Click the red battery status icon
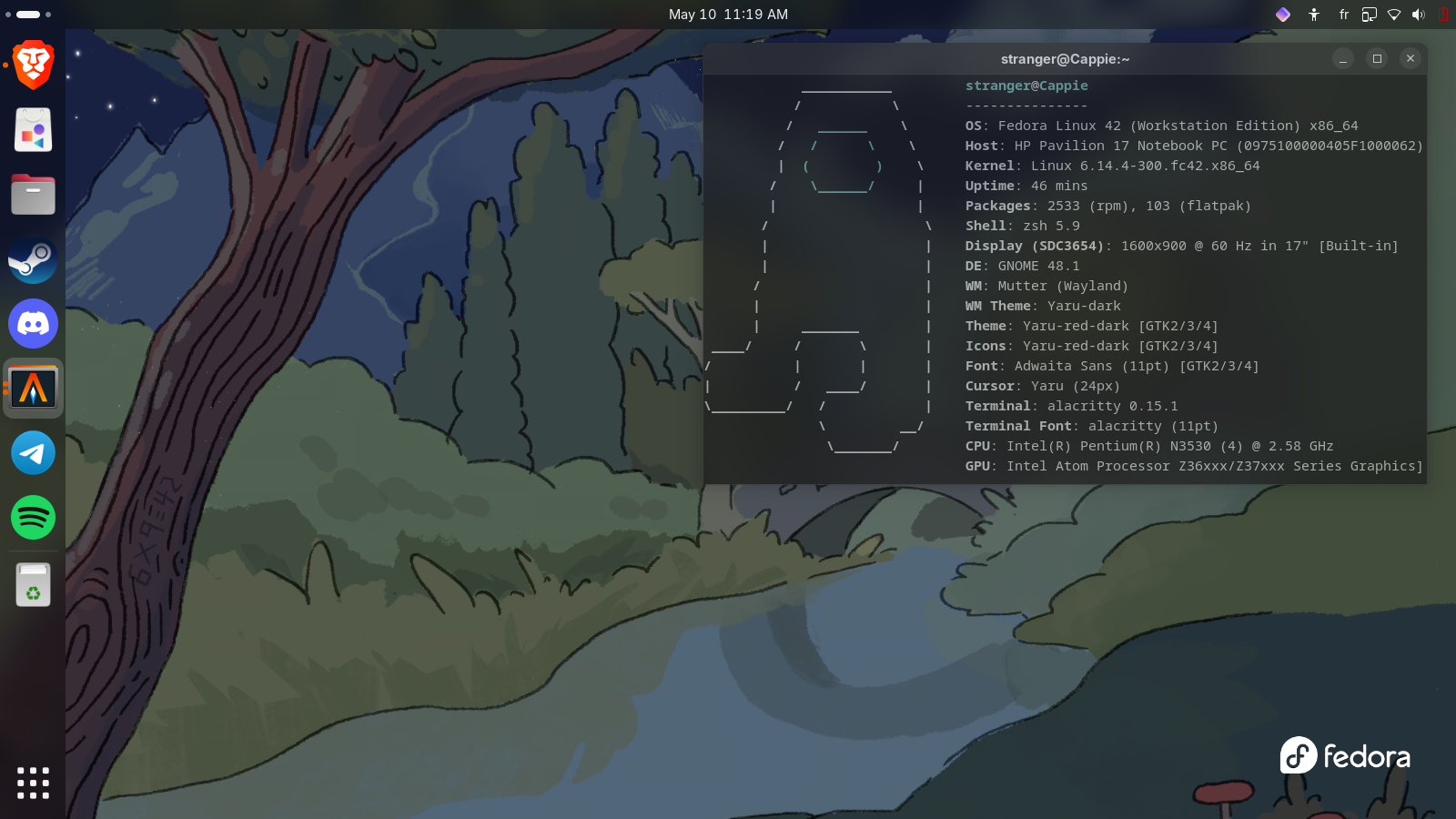Image resolution: width=1456 pixels, height=819 pixels. point(1443,15)
